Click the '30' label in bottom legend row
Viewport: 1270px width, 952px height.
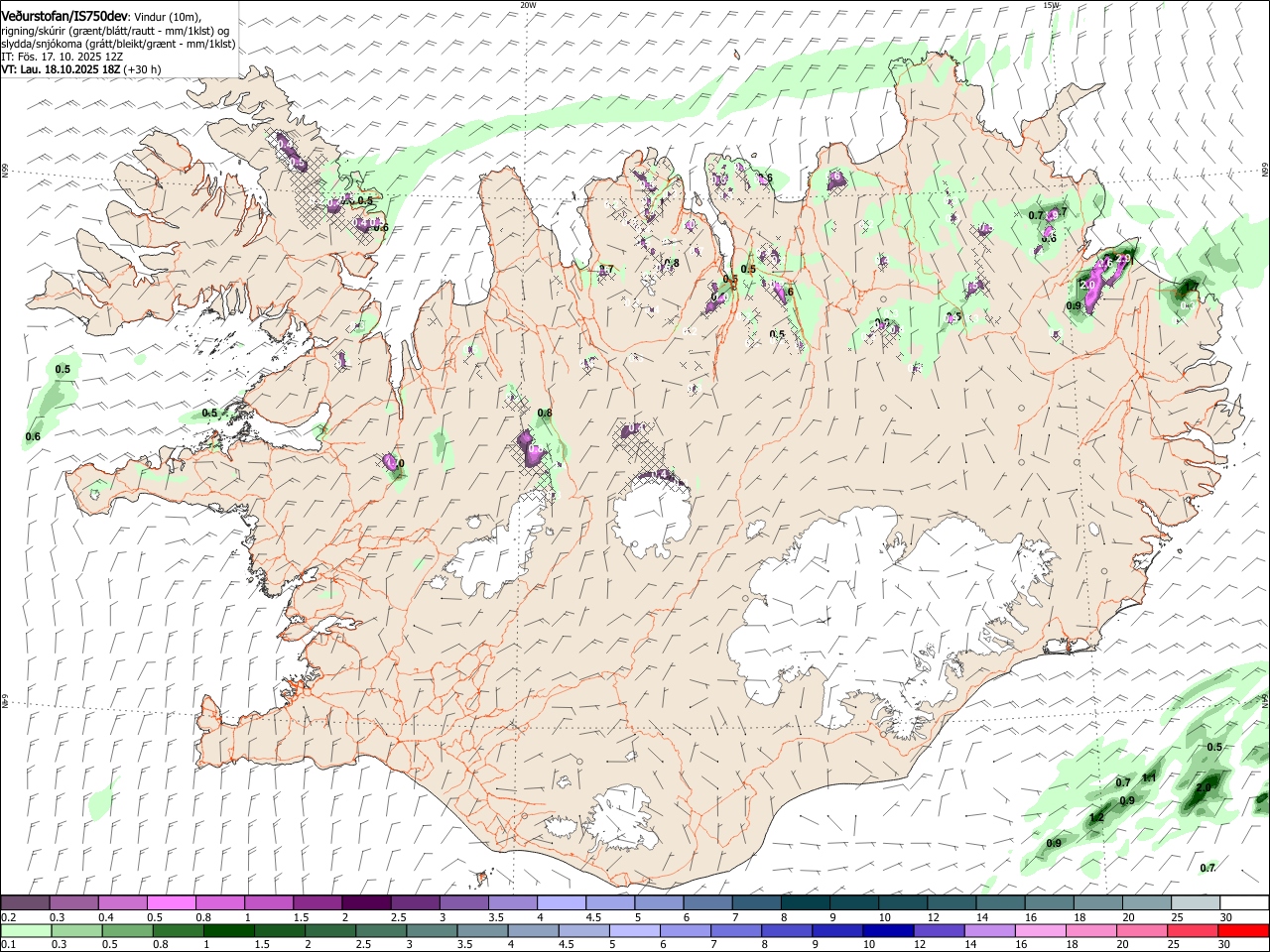(1226, 945)
